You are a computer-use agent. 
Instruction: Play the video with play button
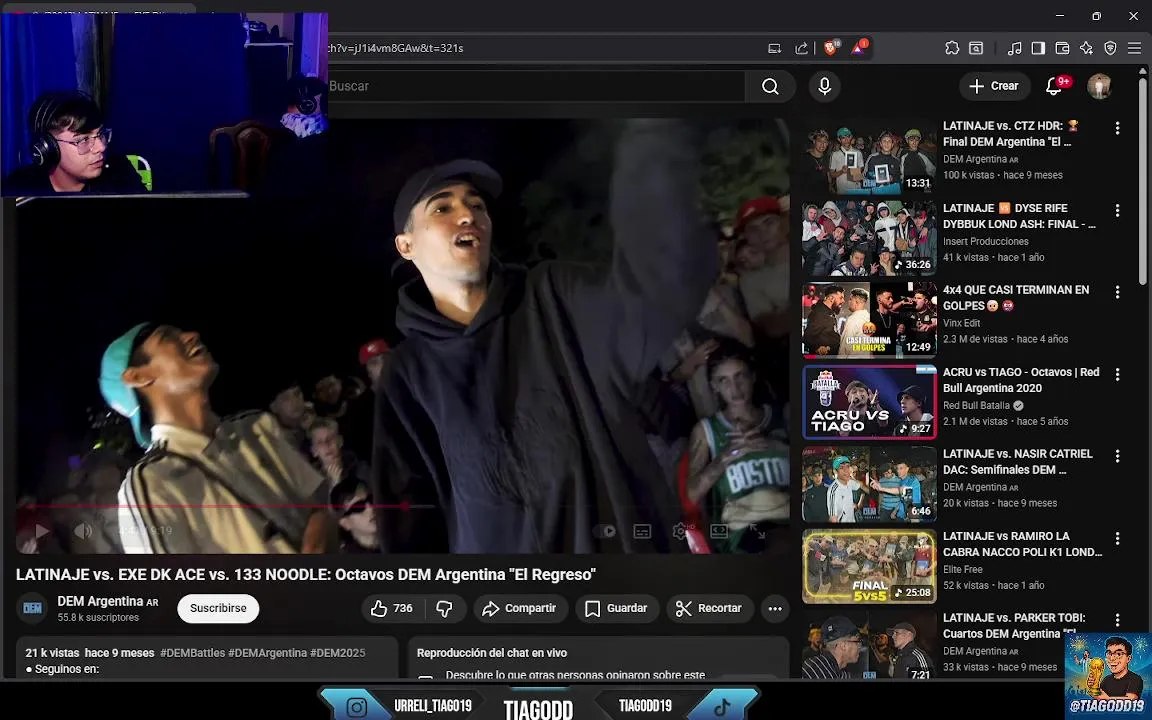(x=42, y=530)
